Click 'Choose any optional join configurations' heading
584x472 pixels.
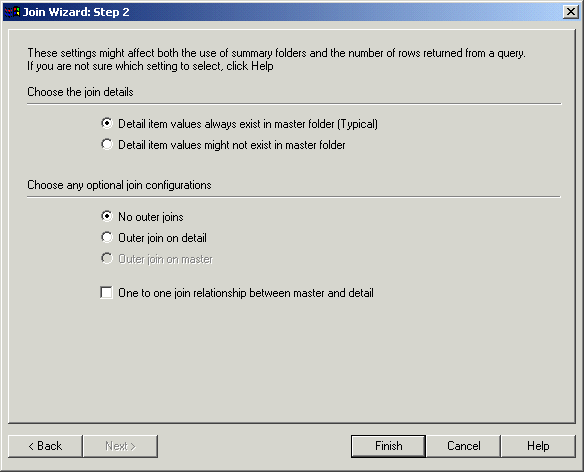tap(119, 185)
